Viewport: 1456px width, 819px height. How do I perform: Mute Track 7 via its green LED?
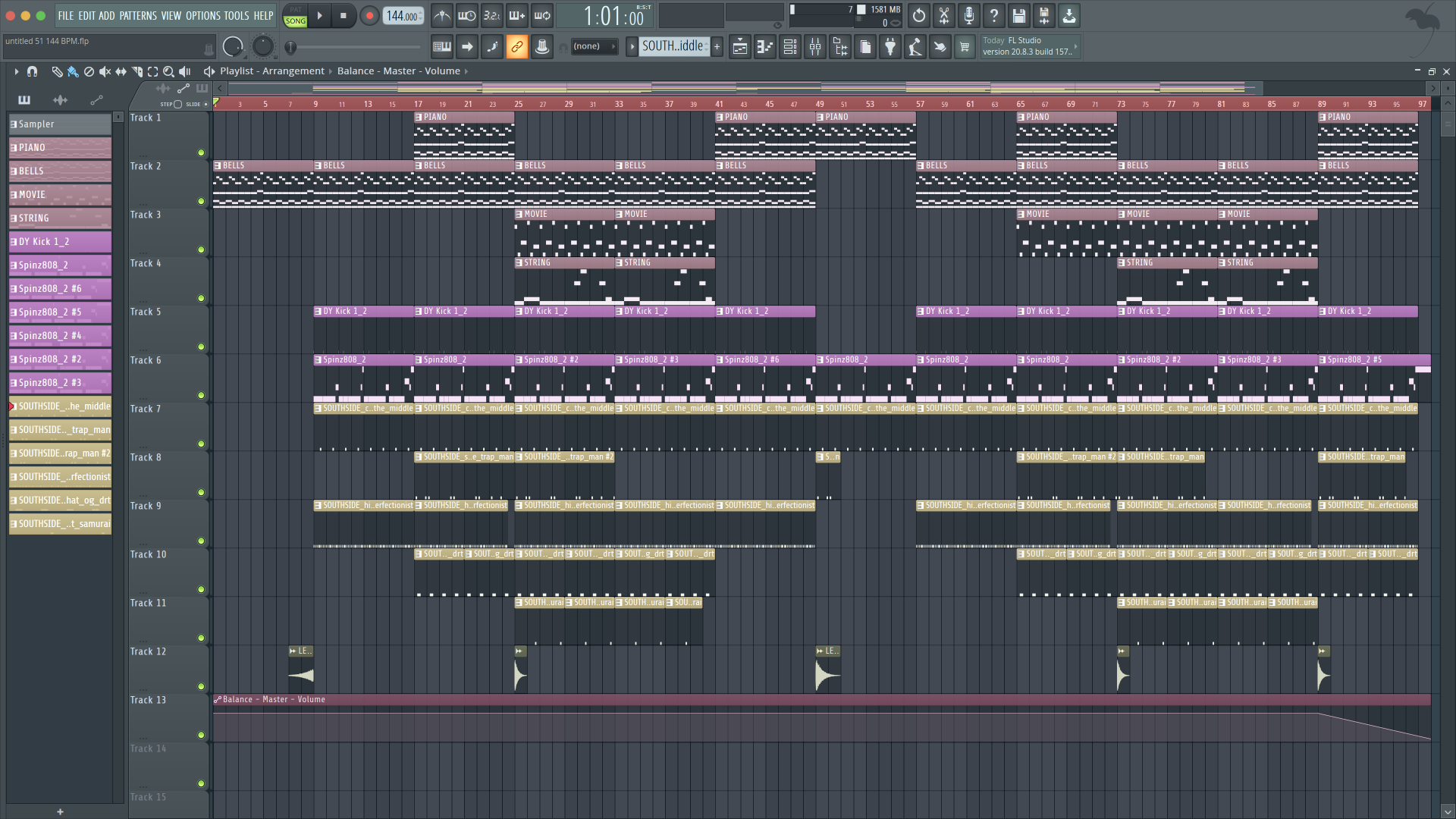pos(201,444)
